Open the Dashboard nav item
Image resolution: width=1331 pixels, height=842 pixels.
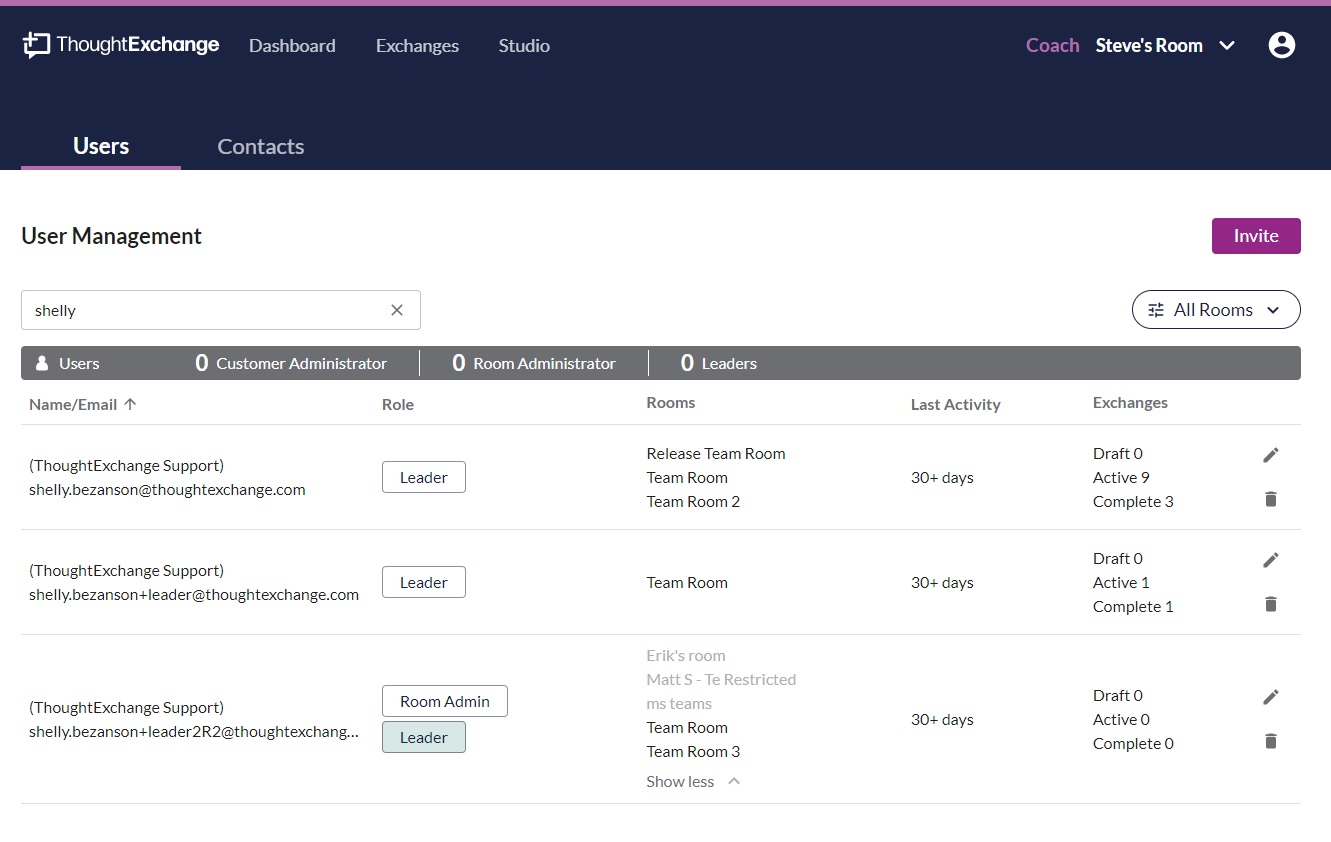[x=292, y=45]
